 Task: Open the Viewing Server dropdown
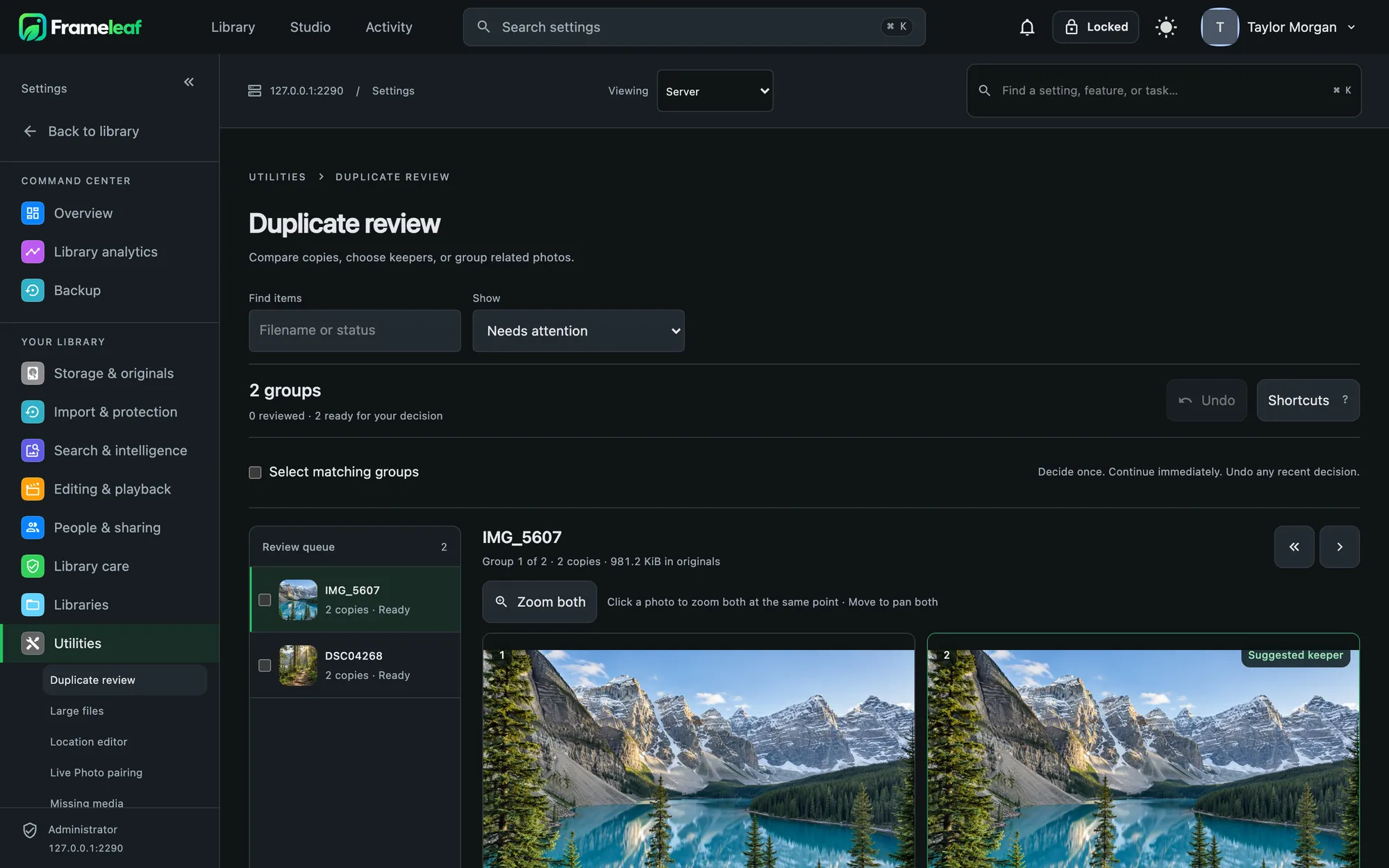(715, 91)
